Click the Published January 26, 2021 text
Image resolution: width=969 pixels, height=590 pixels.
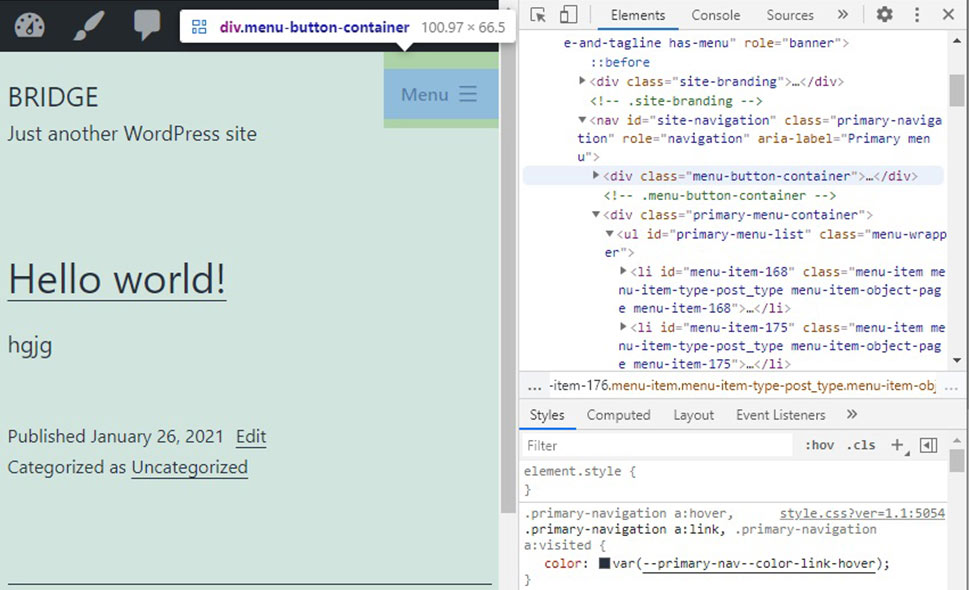point(116,436)
